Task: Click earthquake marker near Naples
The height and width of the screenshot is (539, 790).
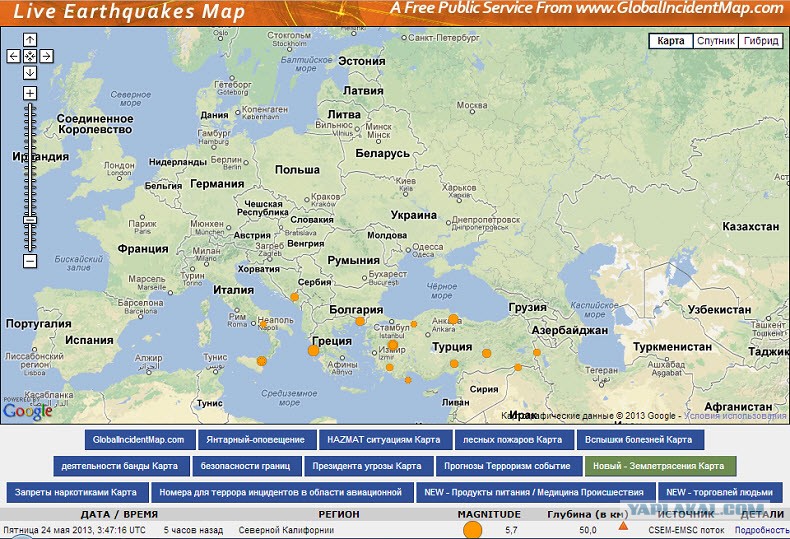Action: [x=262, y=325]
